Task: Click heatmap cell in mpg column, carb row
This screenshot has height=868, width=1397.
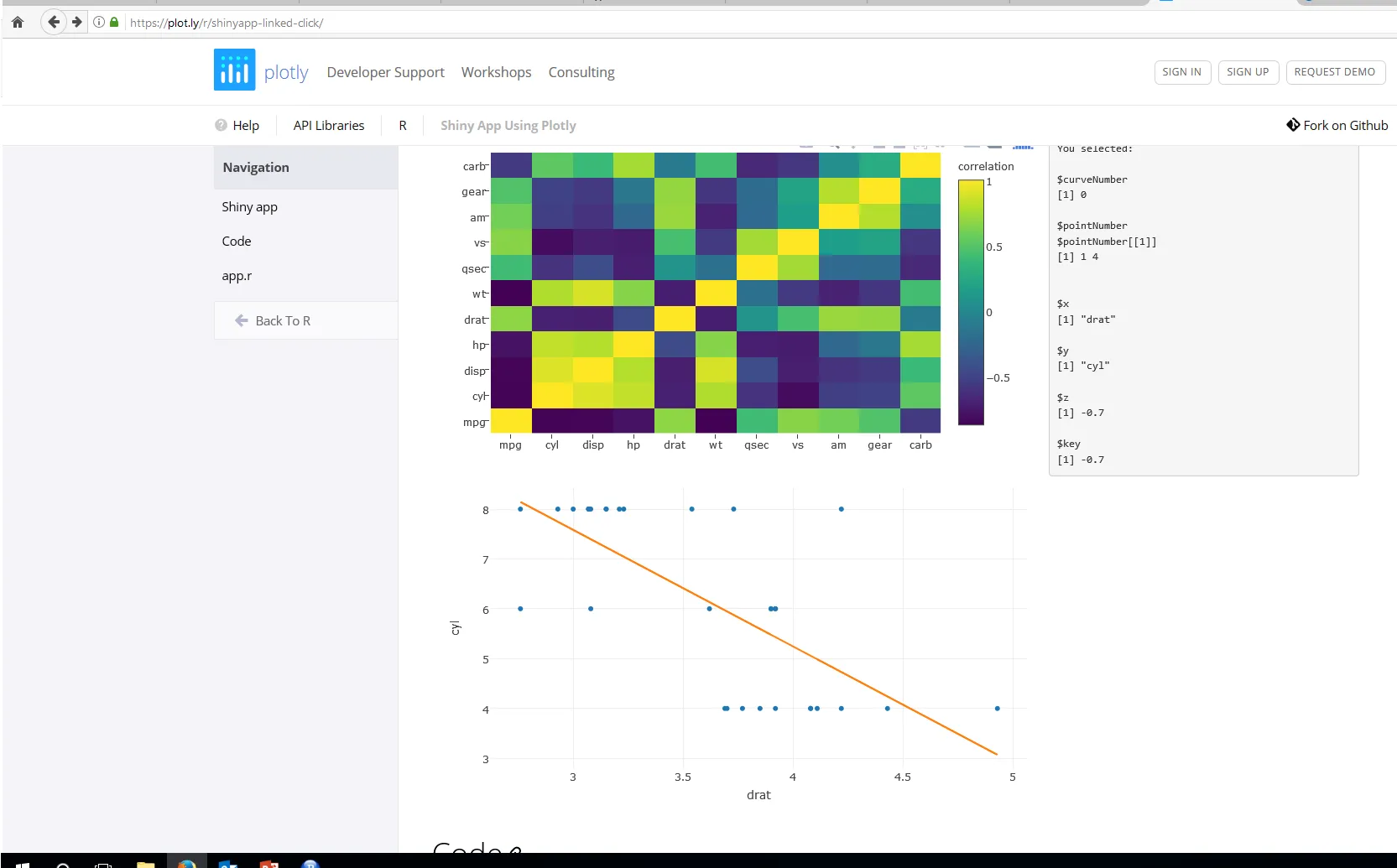Action: click(511, 165)
